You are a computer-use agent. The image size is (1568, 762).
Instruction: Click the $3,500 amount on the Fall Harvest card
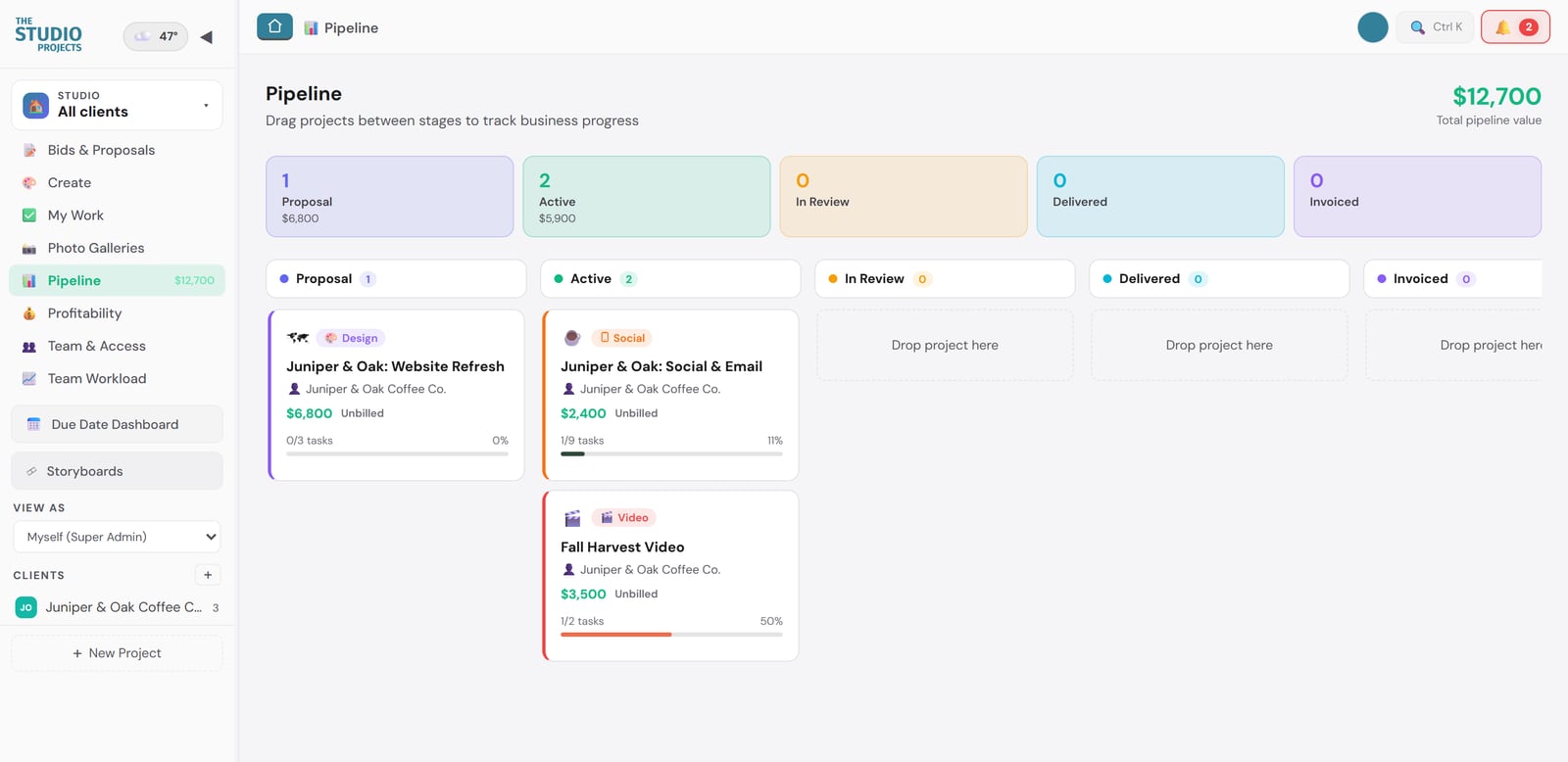(x=583, y=595)
